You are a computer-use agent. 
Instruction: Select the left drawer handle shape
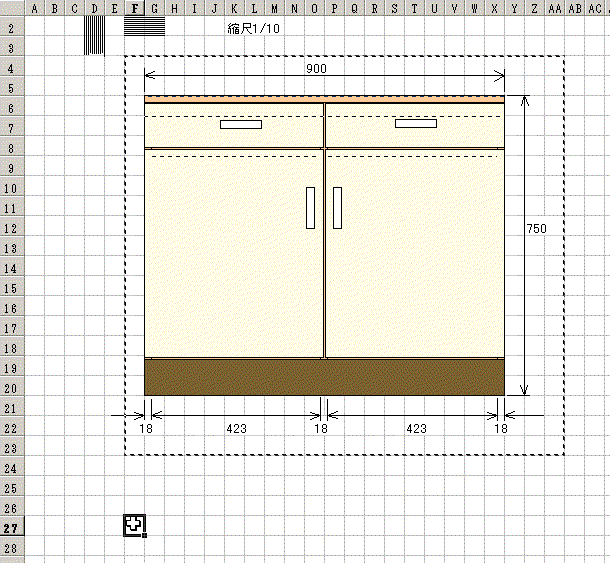[x=241, y=125]
